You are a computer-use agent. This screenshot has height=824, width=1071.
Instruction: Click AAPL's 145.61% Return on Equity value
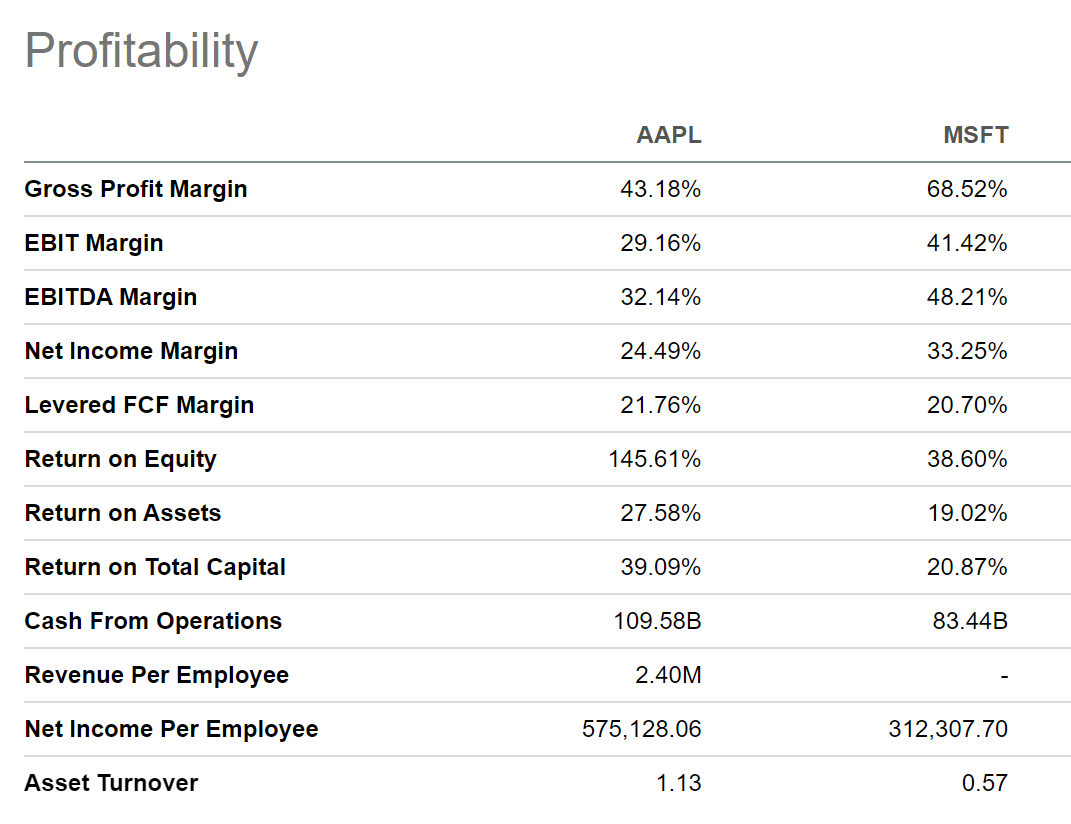click(x=655, y=459)
